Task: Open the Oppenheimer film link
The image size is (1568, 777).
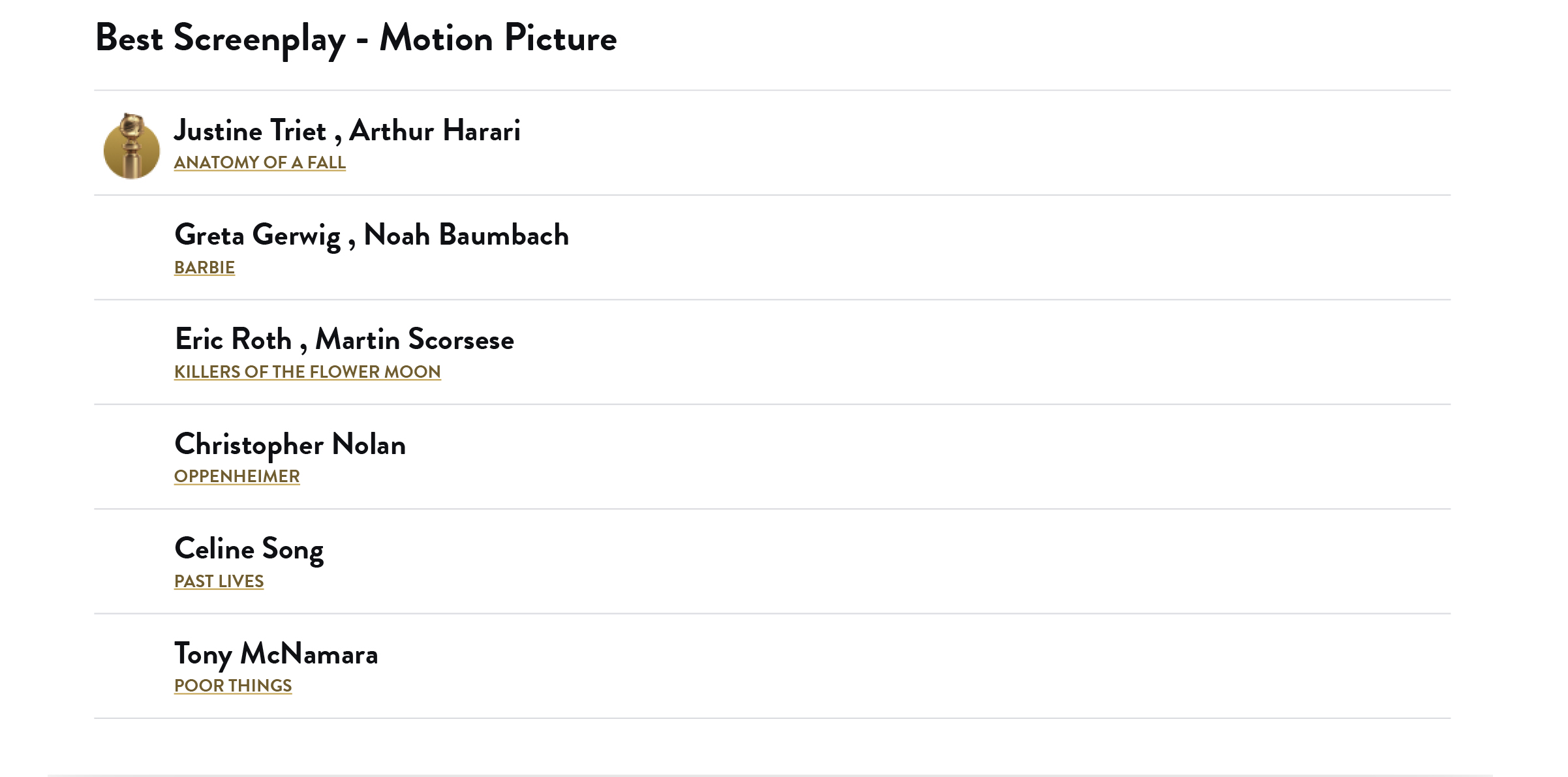Action: [237, 476]
